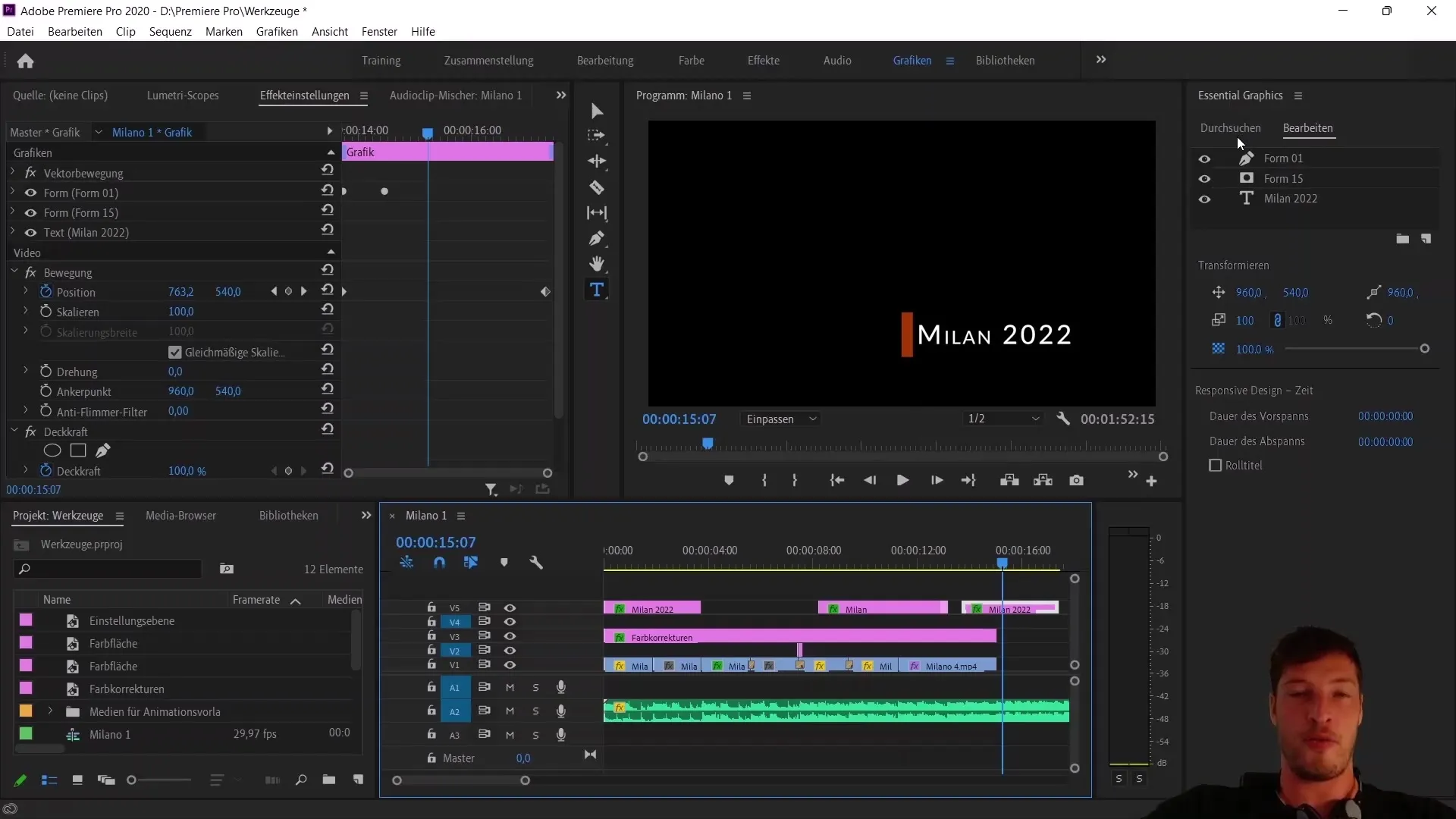This screenshot has height=819, width=1456.
Task: Select the Razor tool
Action: click(597, 187)
